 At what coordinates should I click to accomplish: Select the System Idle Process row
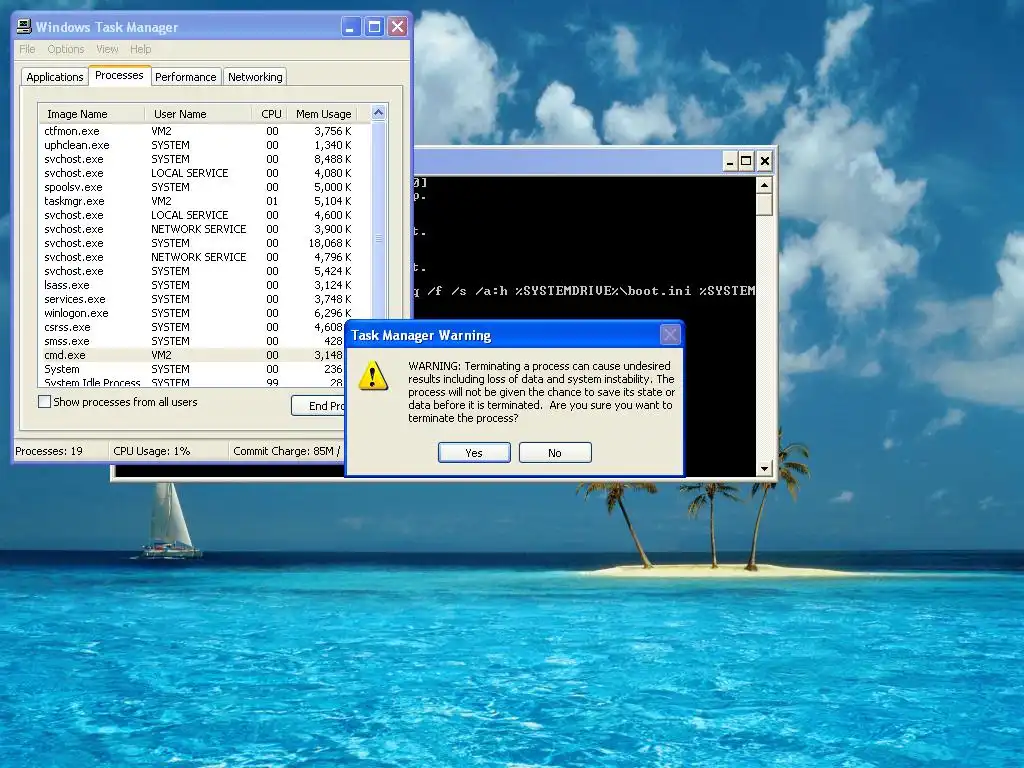coord(192,383)
